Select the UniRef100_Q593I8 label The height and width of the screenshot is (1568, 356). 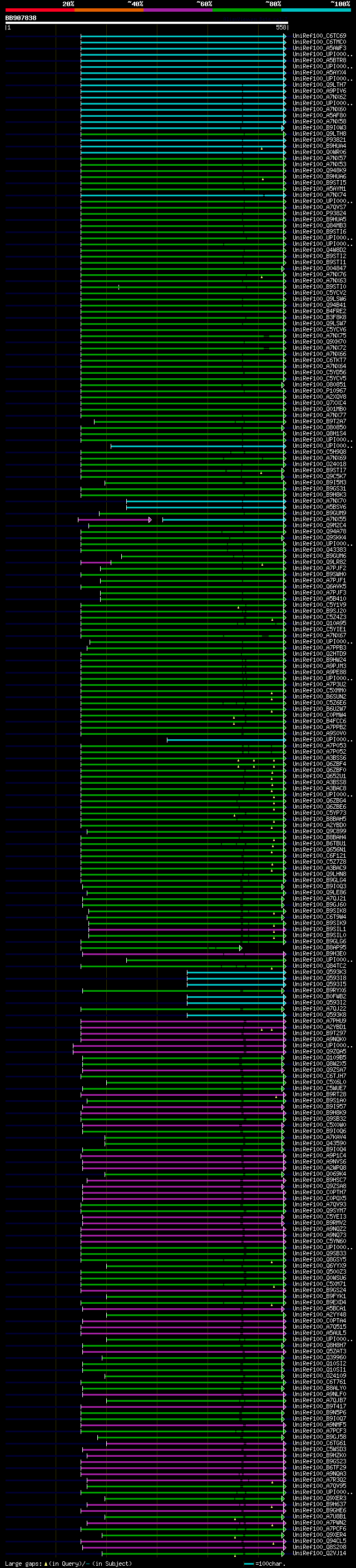click(319, 978)
